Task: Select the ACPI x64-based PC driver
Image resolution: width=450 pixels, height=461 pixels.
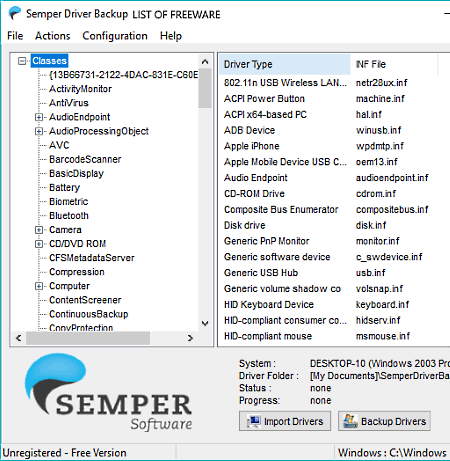Action: 265,114
